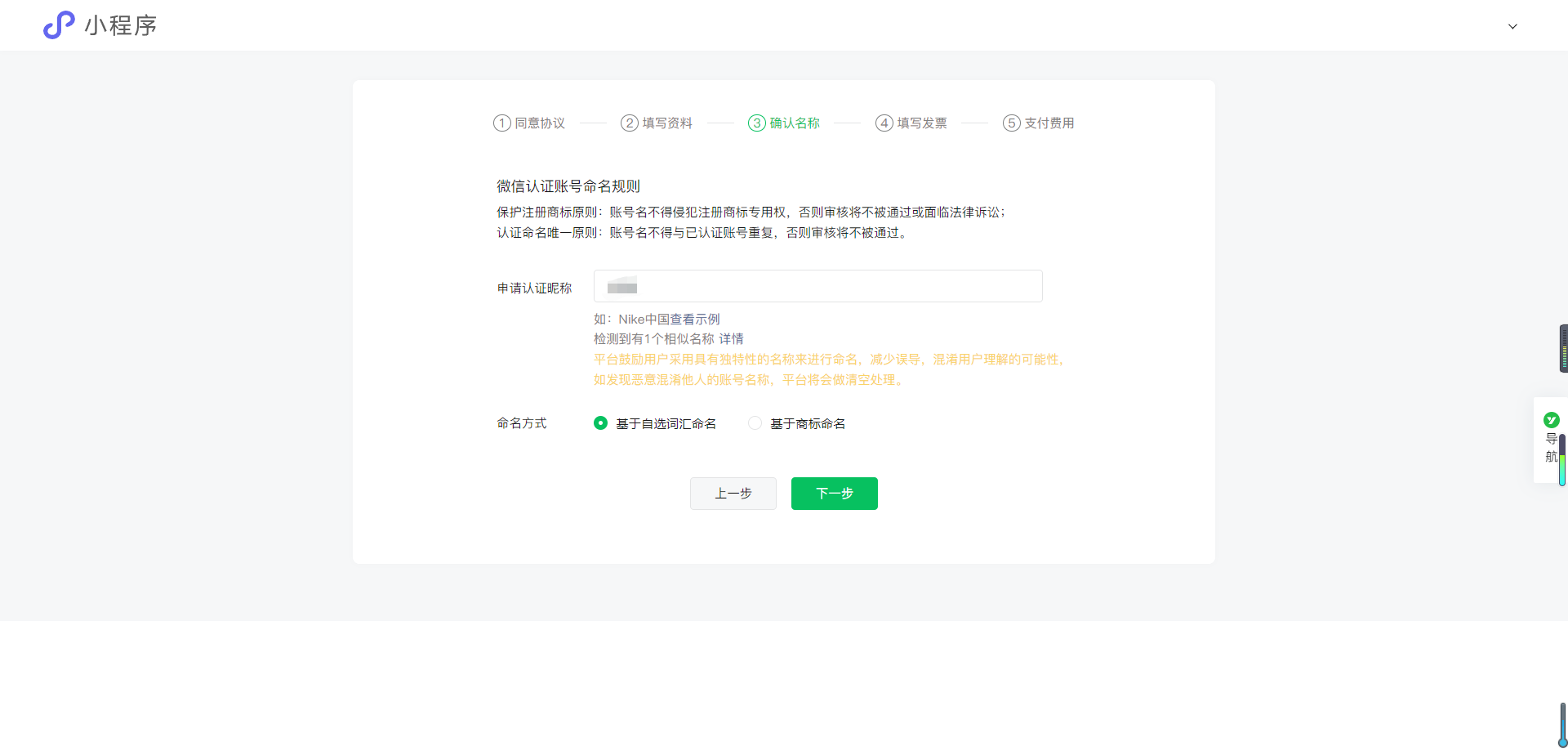The height and width of the screenshot is (751, 1568).
Task: Click the 申请认证昵称 input field
Action: pos(817,286)
